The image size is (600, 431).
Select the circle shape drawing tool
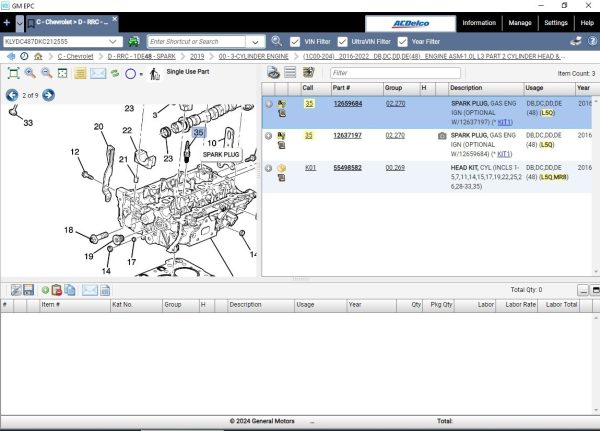pos(130,73)
